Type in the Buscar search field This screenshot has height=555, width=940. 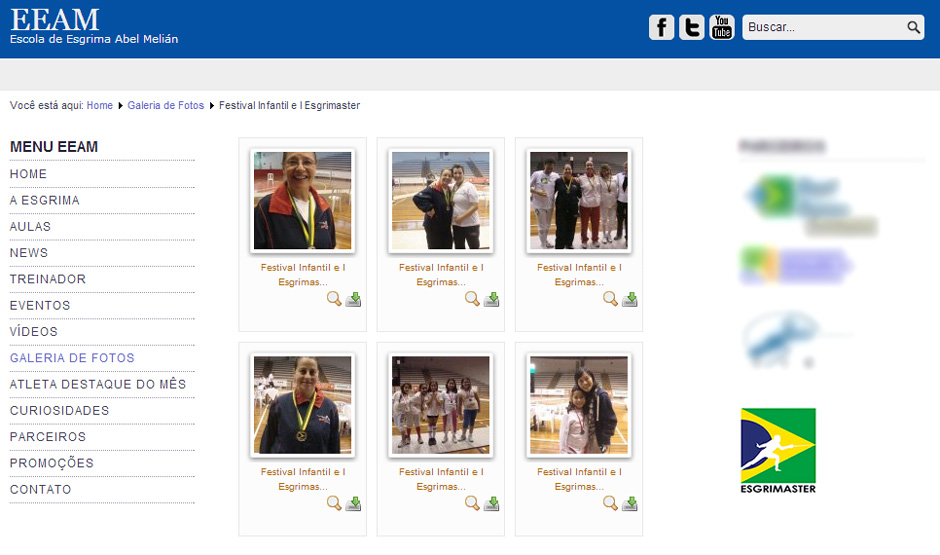[822, 28]
